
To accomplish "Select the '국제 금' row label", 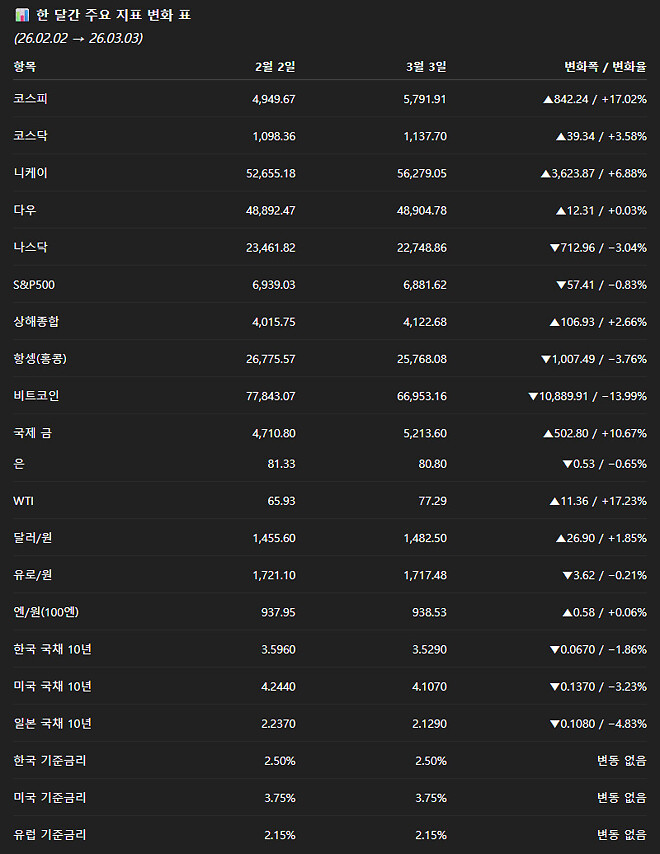I will pyautogui.click(x=33, y=432).
